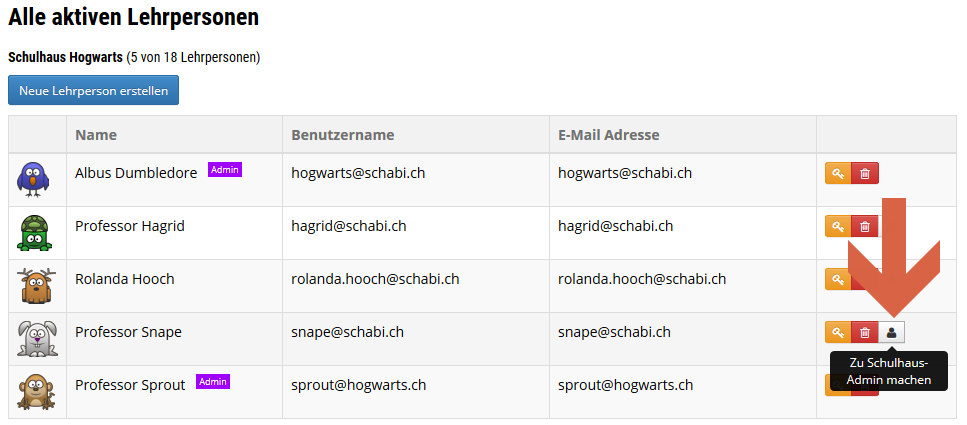The height and width of the screenshot is (425, 967).
Task: Click key icon for Albus Dumbledore
Action: (x=838, y=173)
